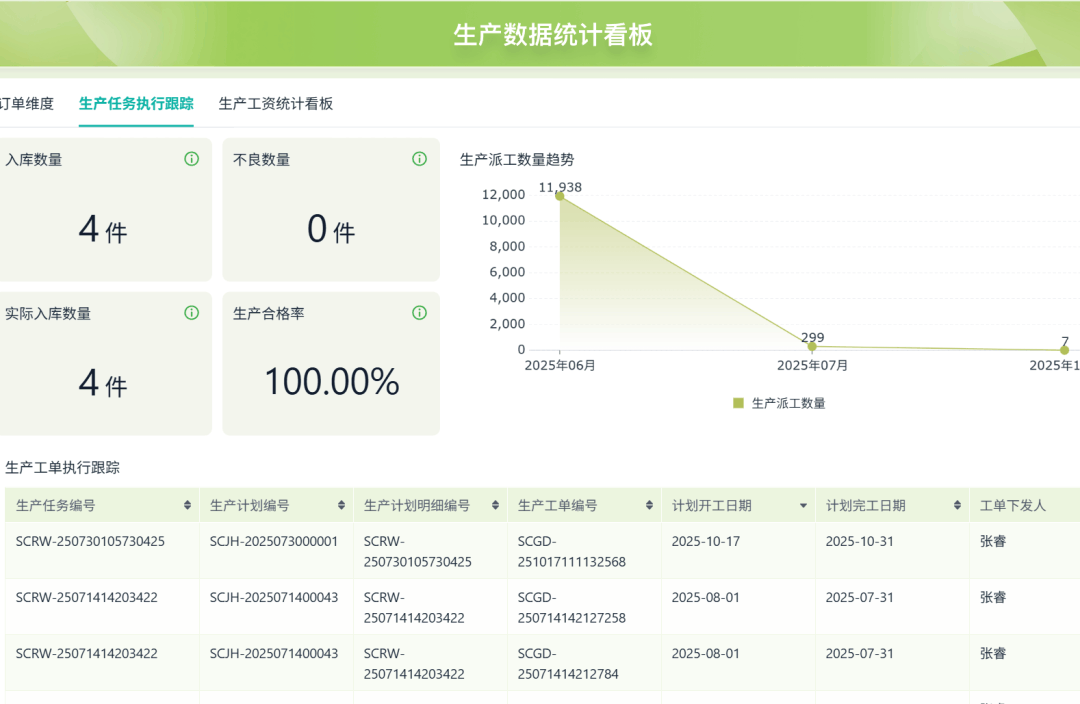Open 生产工资统计看板 tab

click(x=276, y=103)
